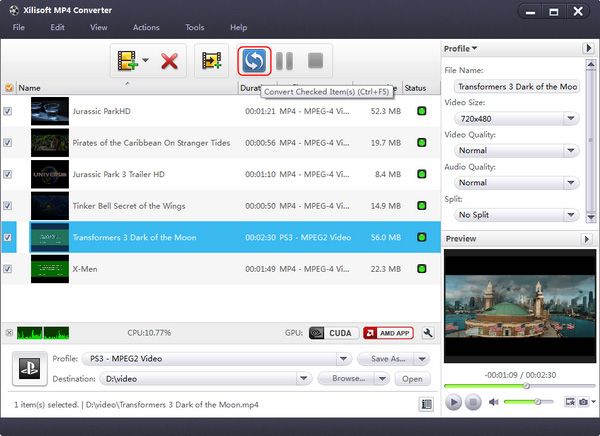
Task: Click status icon of Jurassic Park 3 Trailer row
Action: (x=422, y=174)
